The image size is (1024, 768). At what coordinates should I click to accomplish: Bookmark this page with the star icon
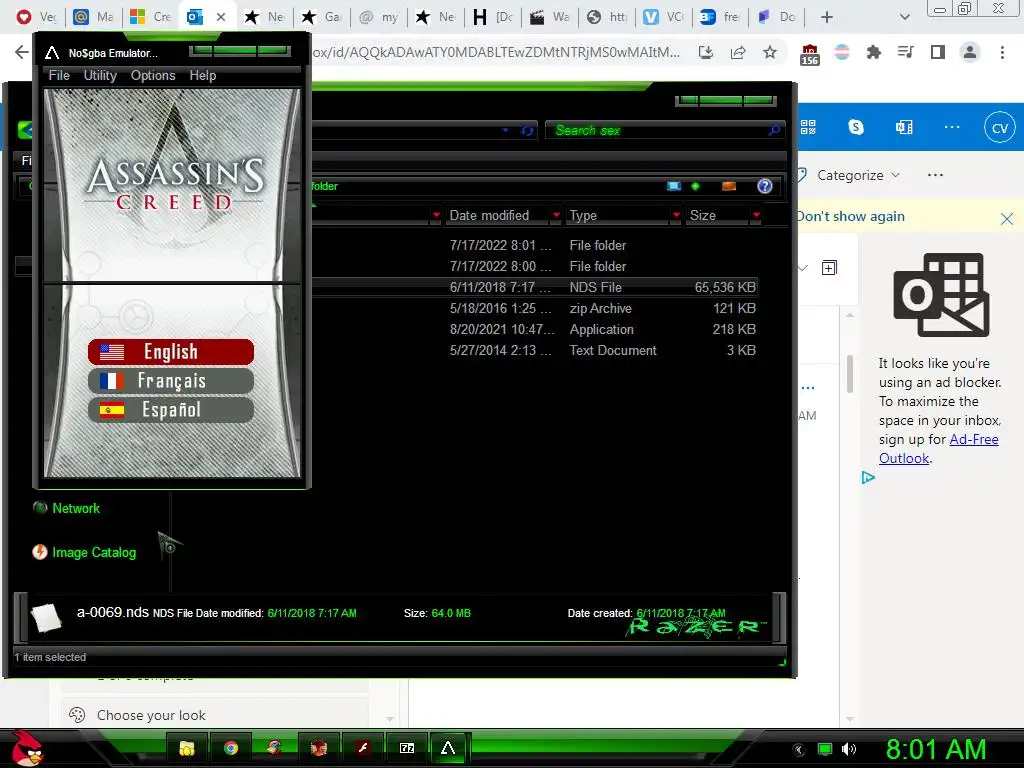(770, 52)
